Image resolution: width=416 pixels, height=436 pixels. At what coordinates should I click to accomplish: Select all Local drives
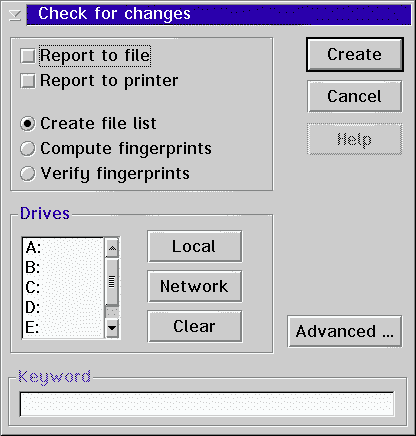tap(195, 246)
